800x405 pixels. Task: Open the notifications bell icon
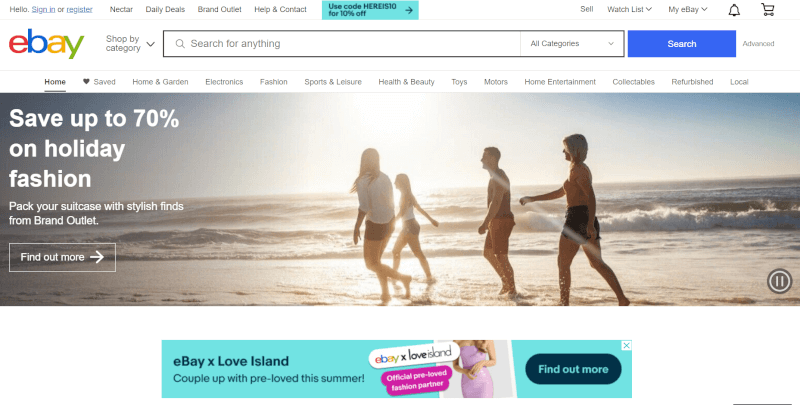[x=734, y=10]
